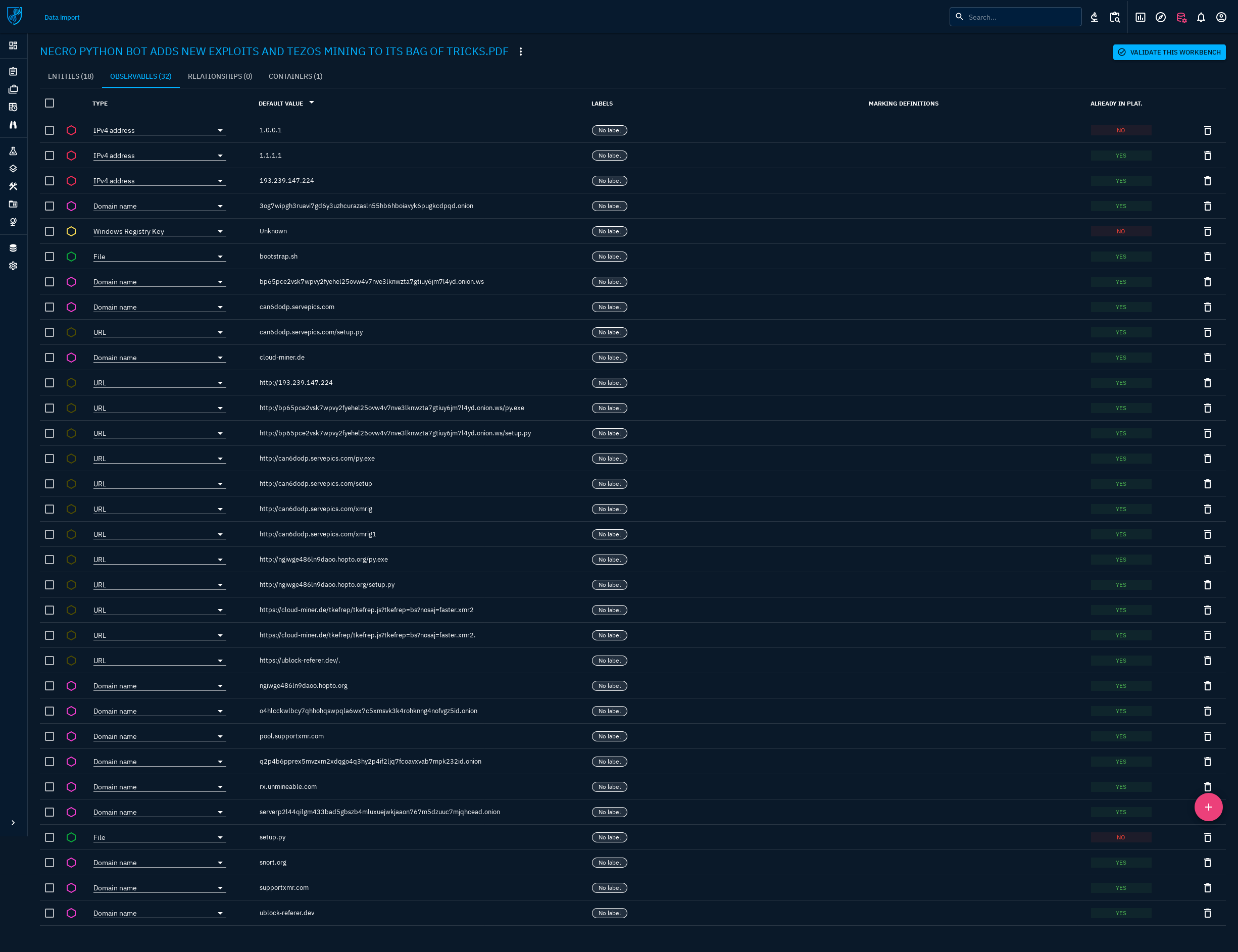Open the user profile account icon

[x=1221, y=17]
